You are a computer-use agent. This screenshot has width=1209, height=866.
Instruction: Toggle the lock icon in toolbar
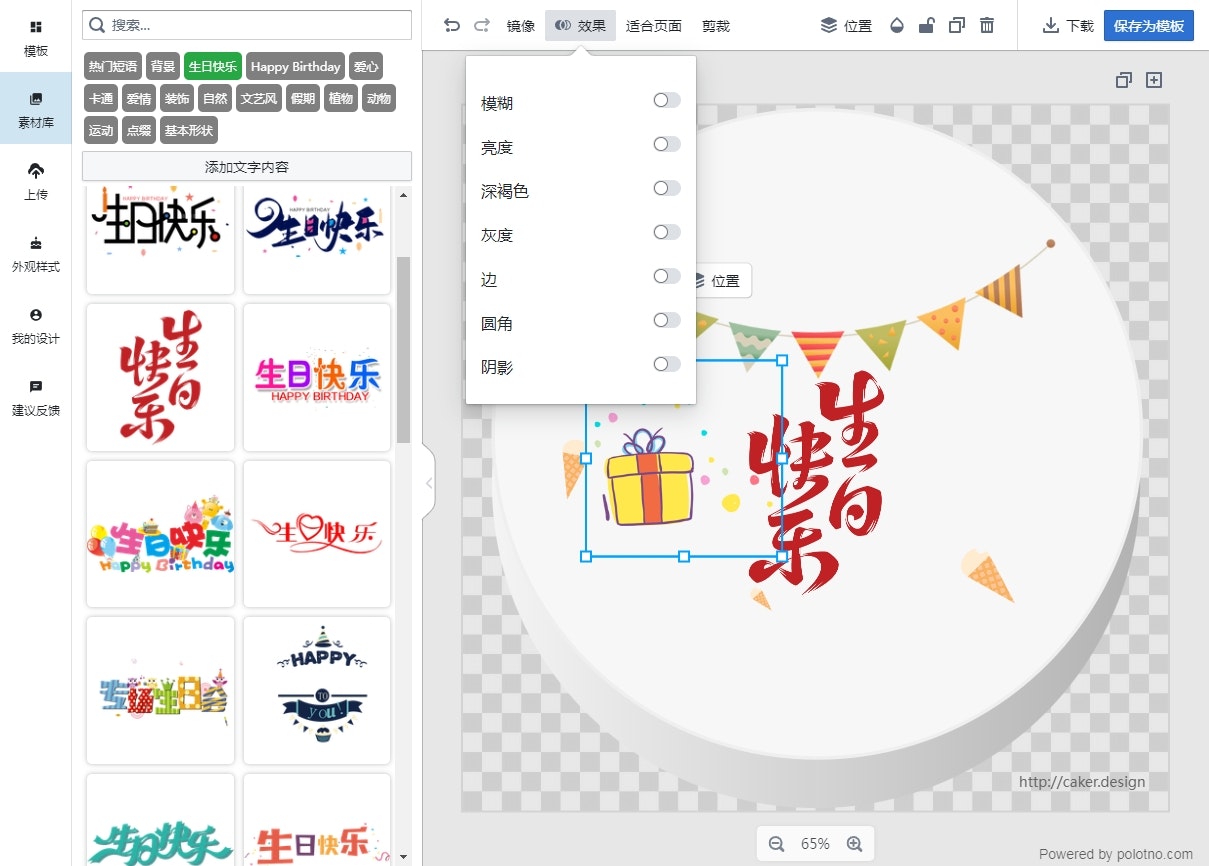point(927,25)
